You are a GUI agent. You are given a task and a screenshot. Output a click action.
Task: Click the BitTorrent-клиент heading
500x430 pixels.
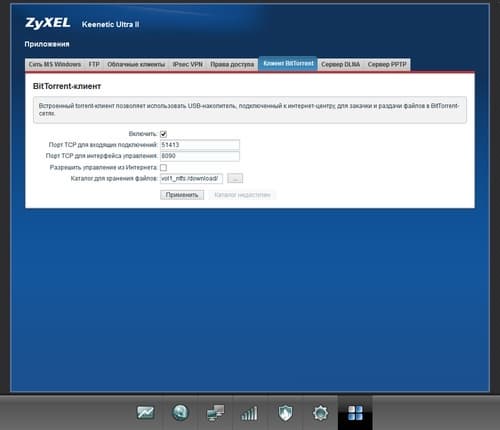tap(67, 86)
